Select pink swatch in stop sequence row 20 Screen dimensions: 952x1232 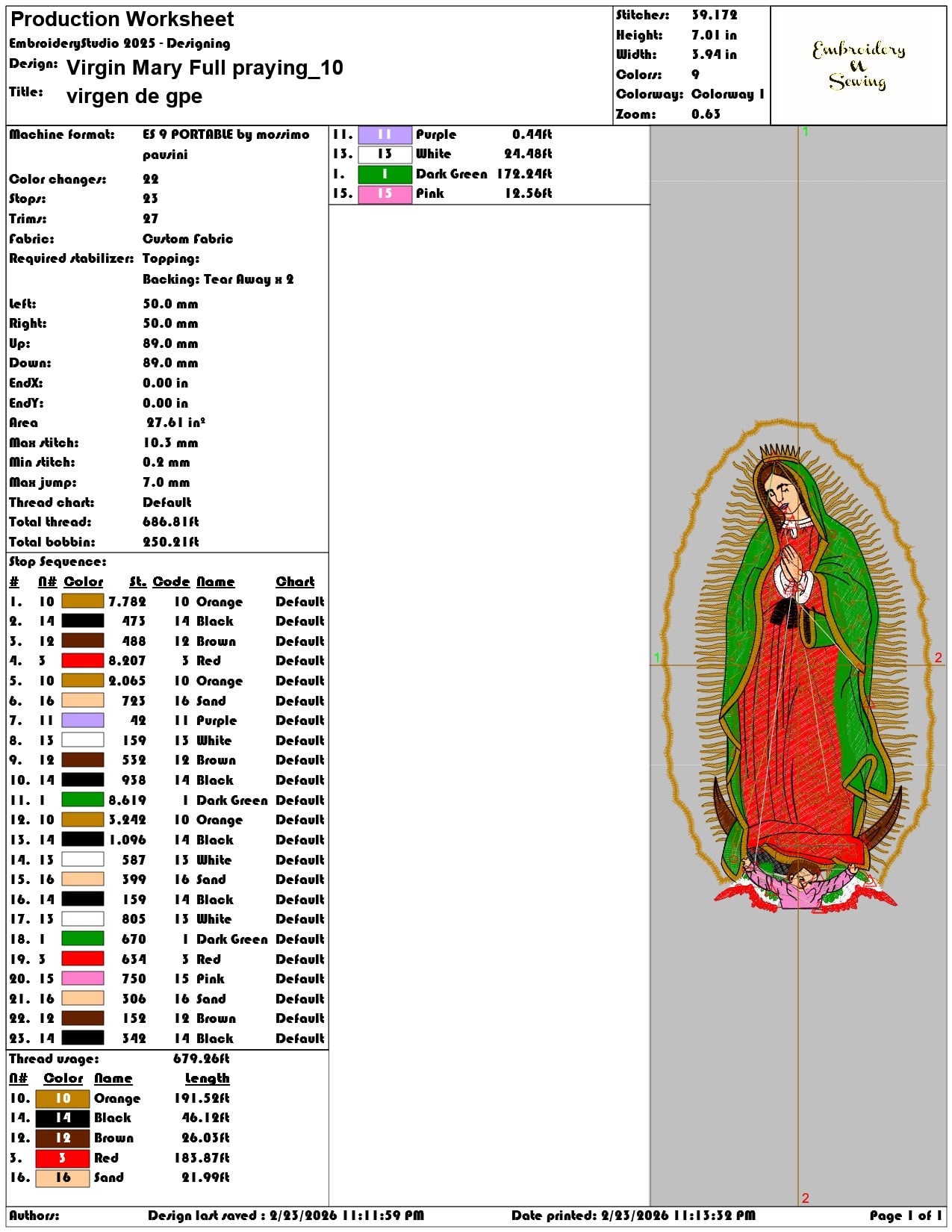(83, 979)
